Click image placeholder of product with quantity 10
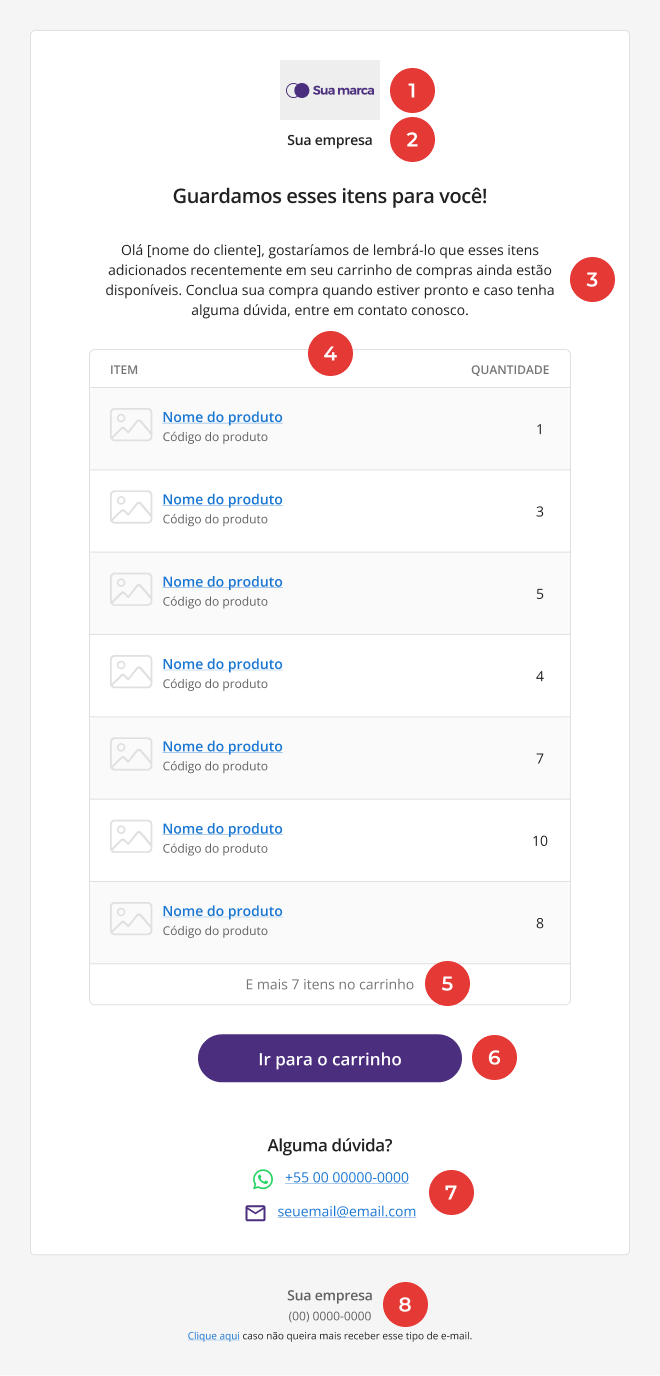 [x=131, y=836]
